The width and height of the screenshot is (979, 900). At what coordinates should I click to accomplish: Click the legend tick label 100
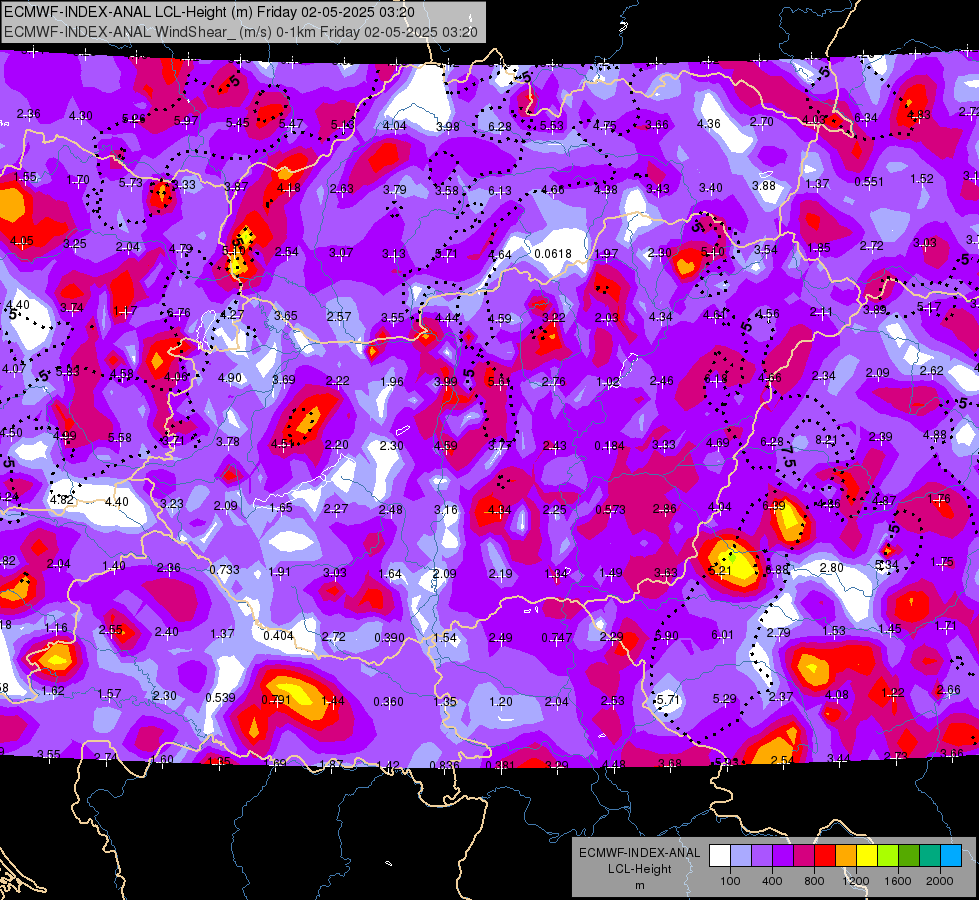(730, 881)
